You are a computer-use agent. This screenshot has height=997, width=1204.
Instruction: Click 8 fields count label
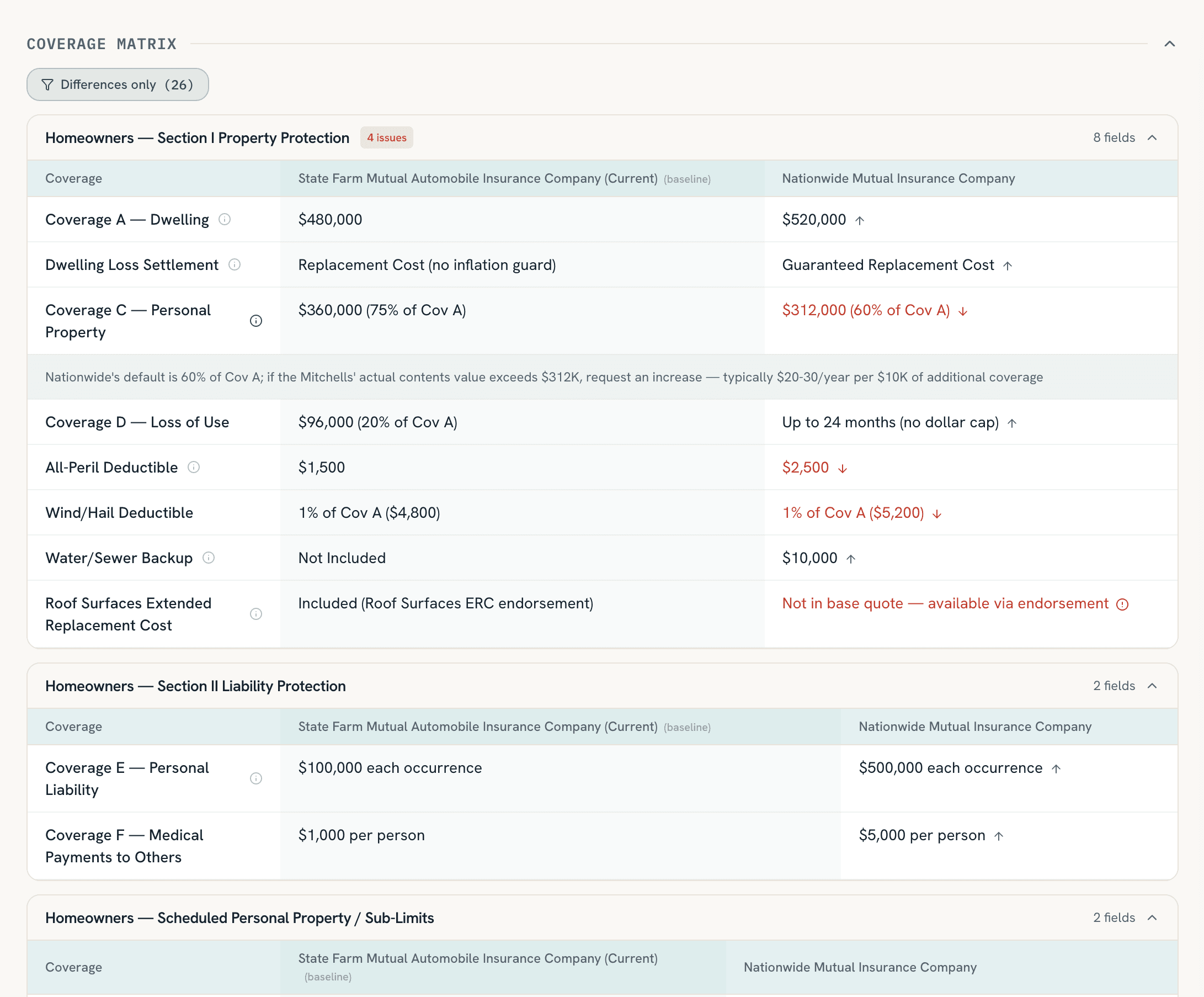pyautogui.click(x=1114, y=137)
